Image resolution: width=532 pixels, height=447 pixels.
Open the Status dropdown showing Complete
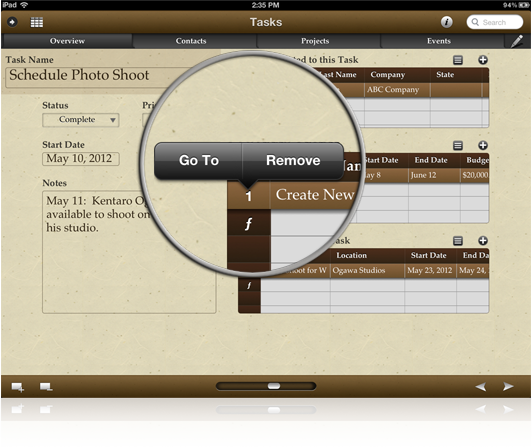point(81,120)
